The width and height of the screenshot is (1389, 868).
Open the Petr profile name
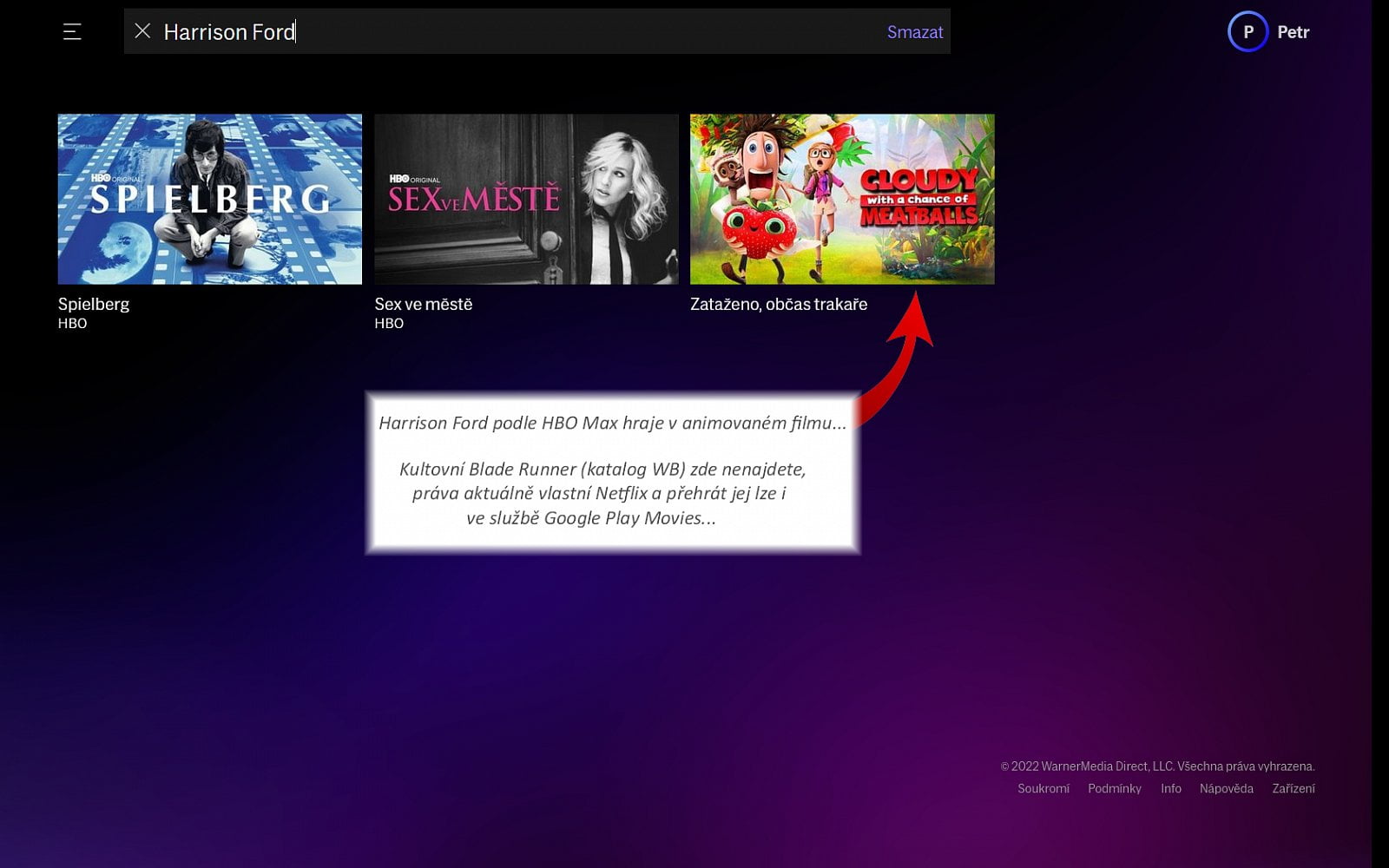click(1294, 32)
